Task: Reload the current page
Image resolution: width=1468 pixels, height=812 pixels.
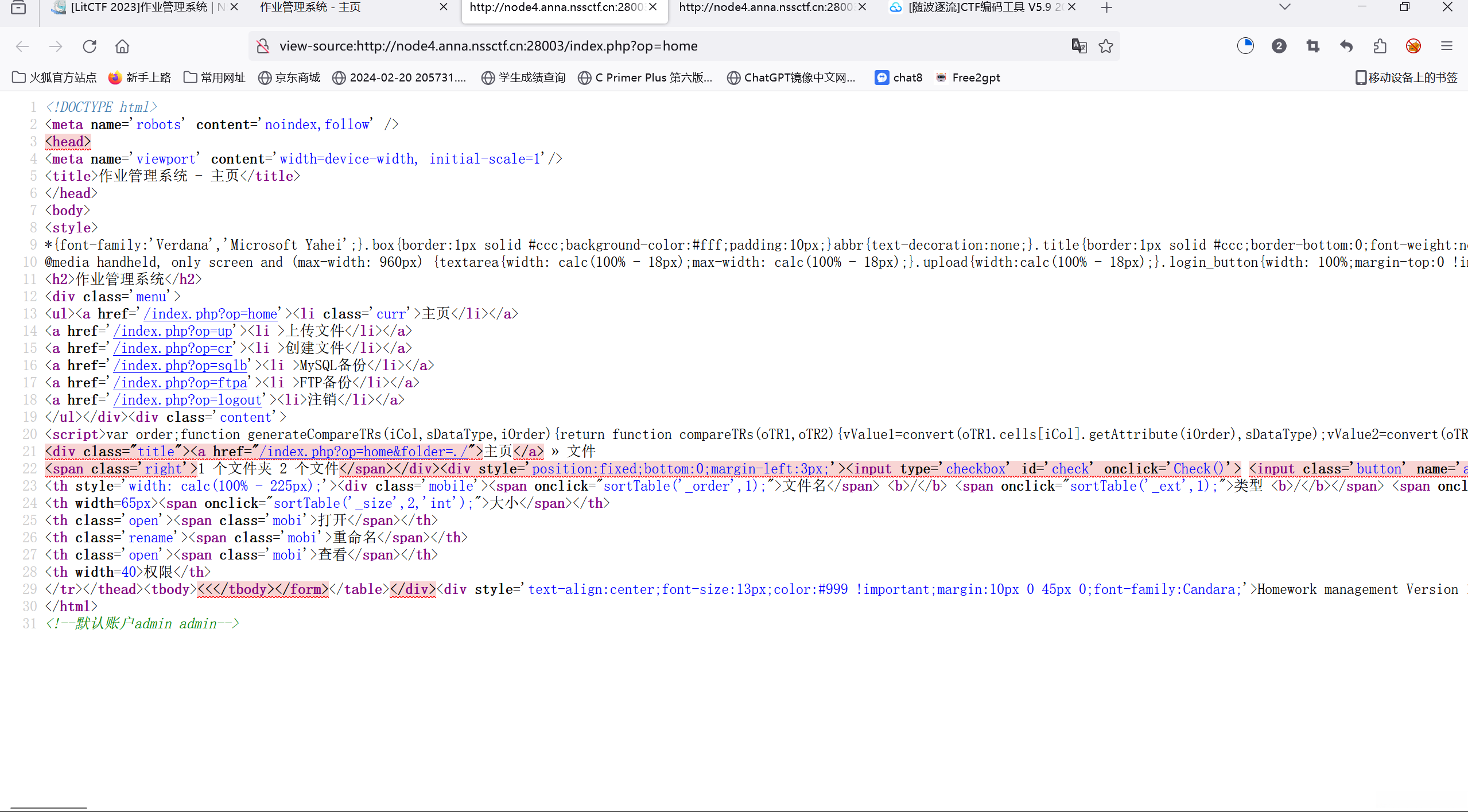Action: (x=90, y=46)
